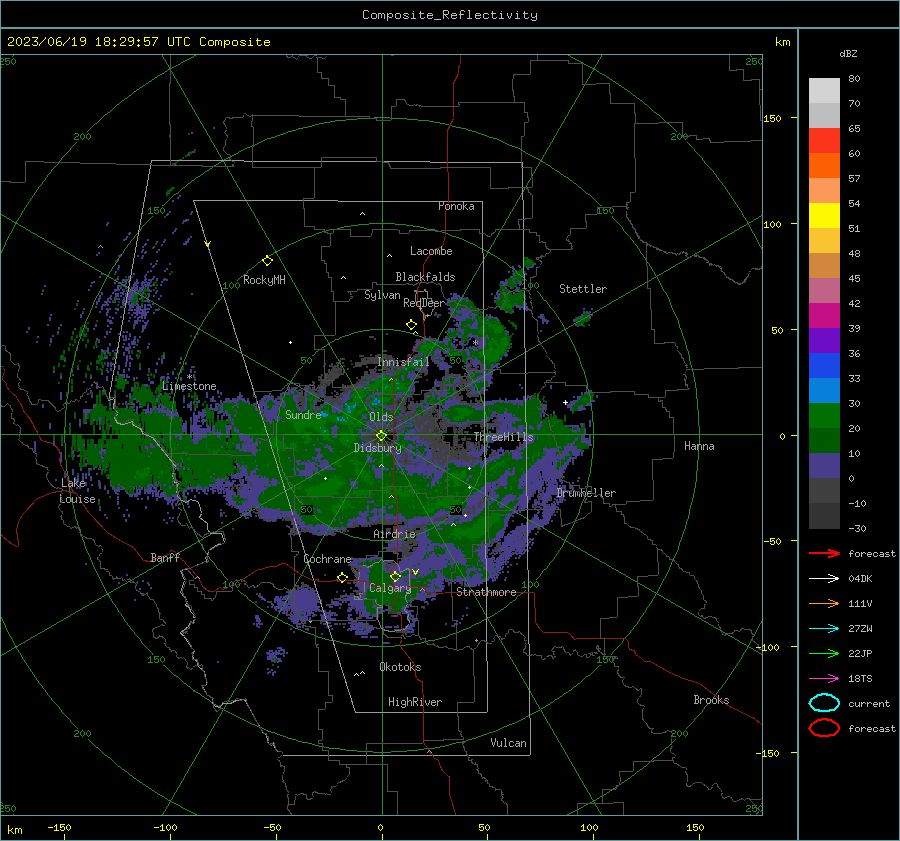The height and width of the screenshot is (841, 900).
Task: Click the yellow diamond marker near Cochrane
Action: [342, 577]
